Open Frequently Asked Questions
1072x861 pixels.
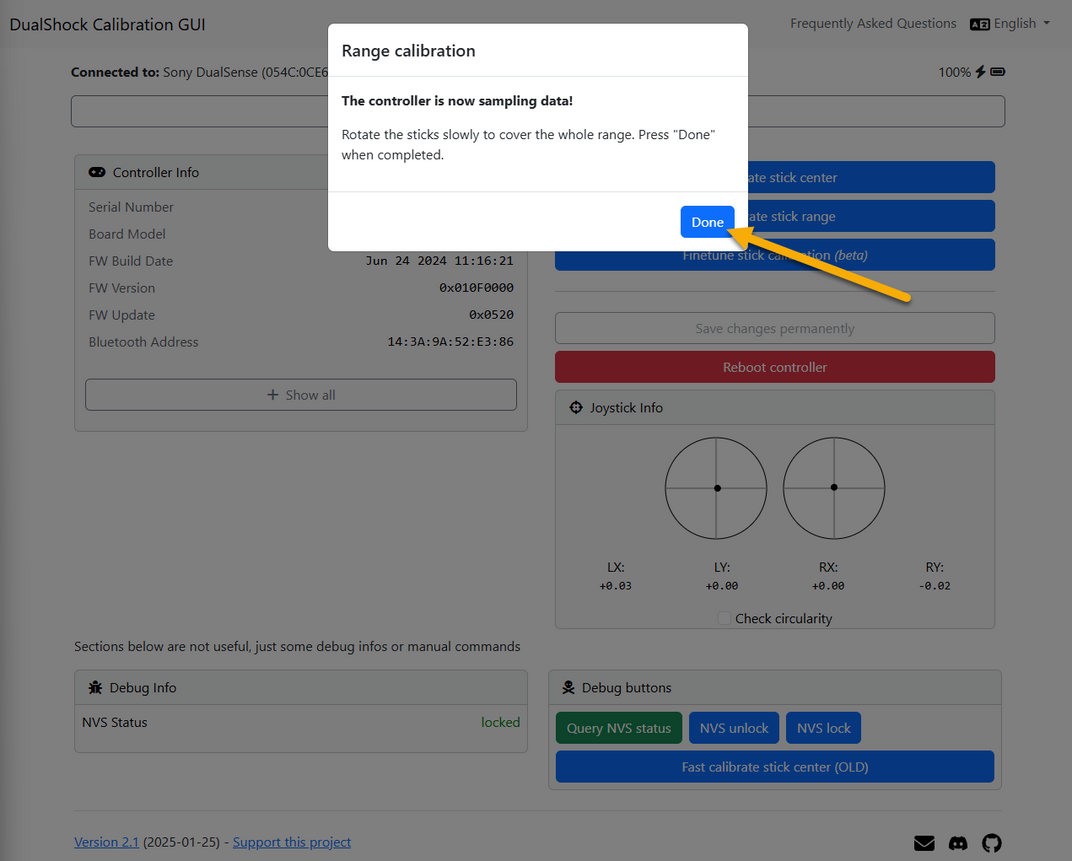pos(873,23)
